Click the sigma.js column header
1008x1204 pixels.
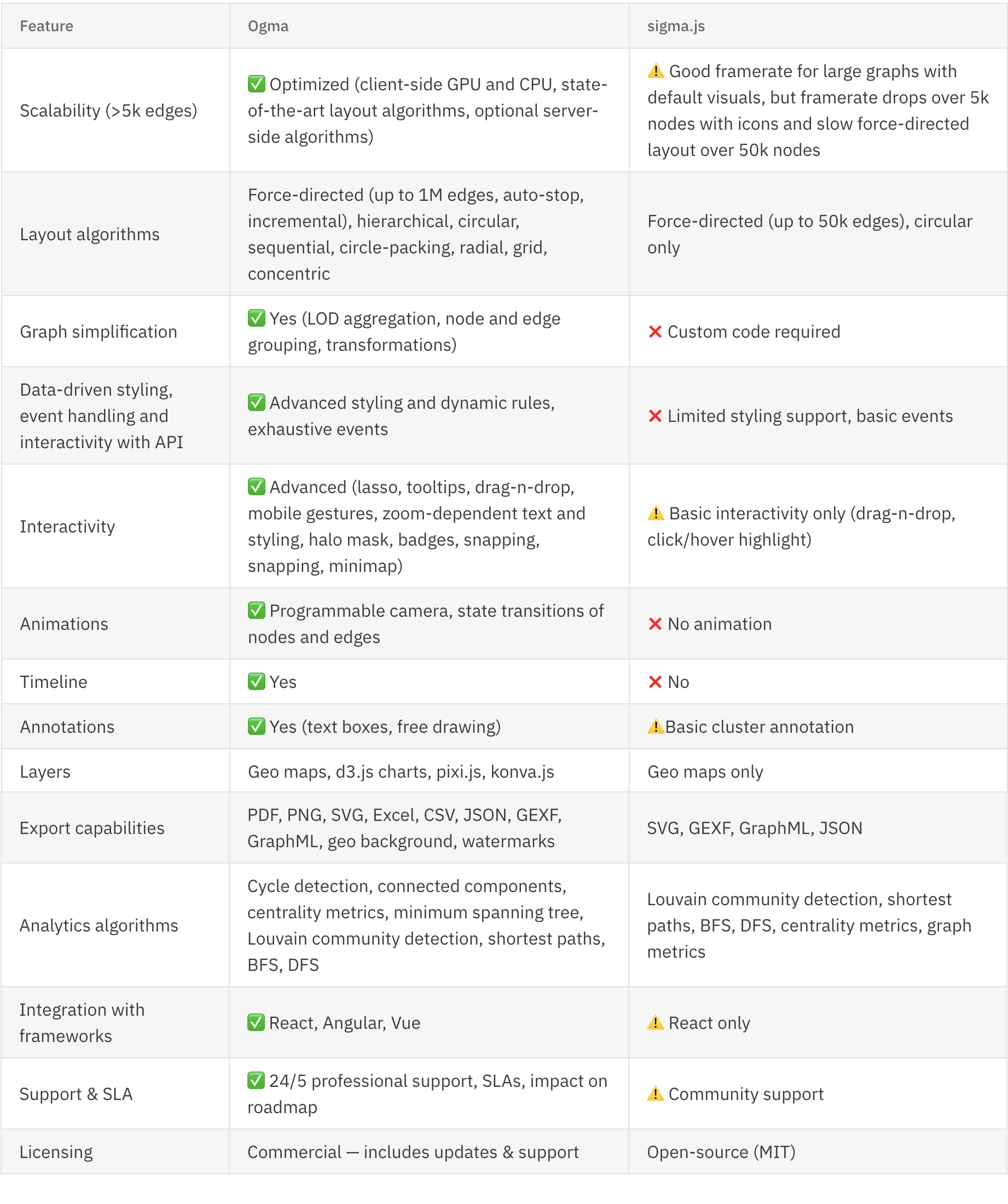[x=676, y=26]
